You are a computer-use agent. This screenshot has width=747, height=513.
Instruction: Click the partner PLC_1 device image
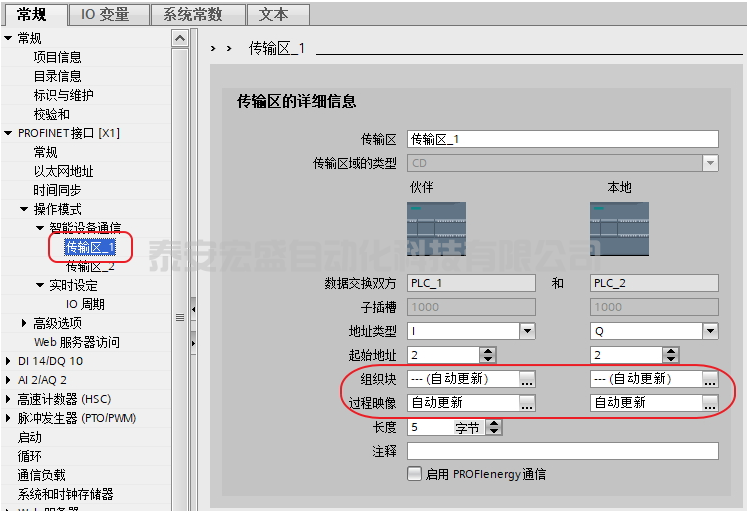(x=435, y=230)
